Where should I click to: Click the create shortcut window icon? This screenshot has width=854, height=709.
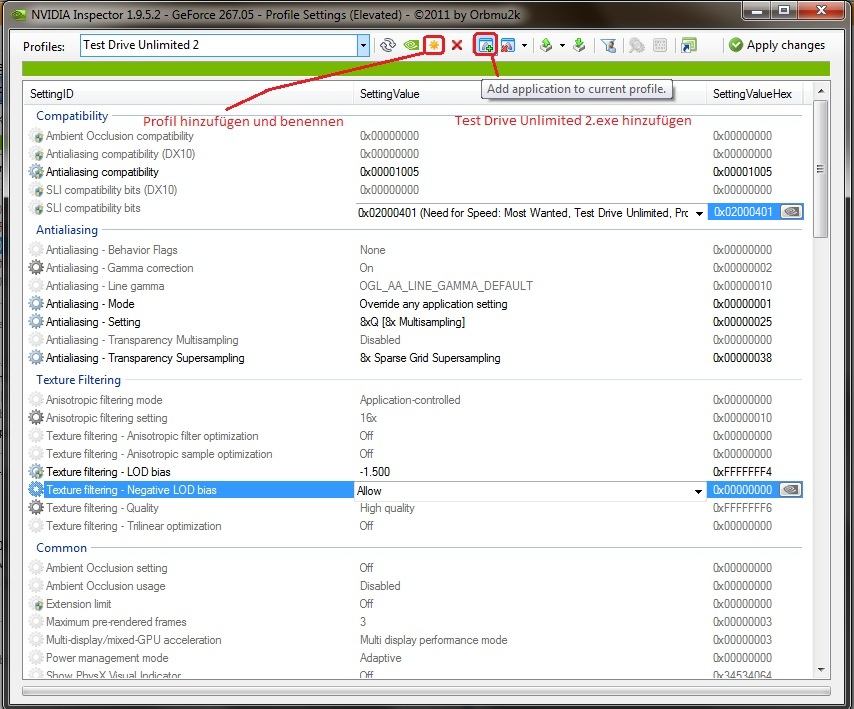(x=688, y=46)
